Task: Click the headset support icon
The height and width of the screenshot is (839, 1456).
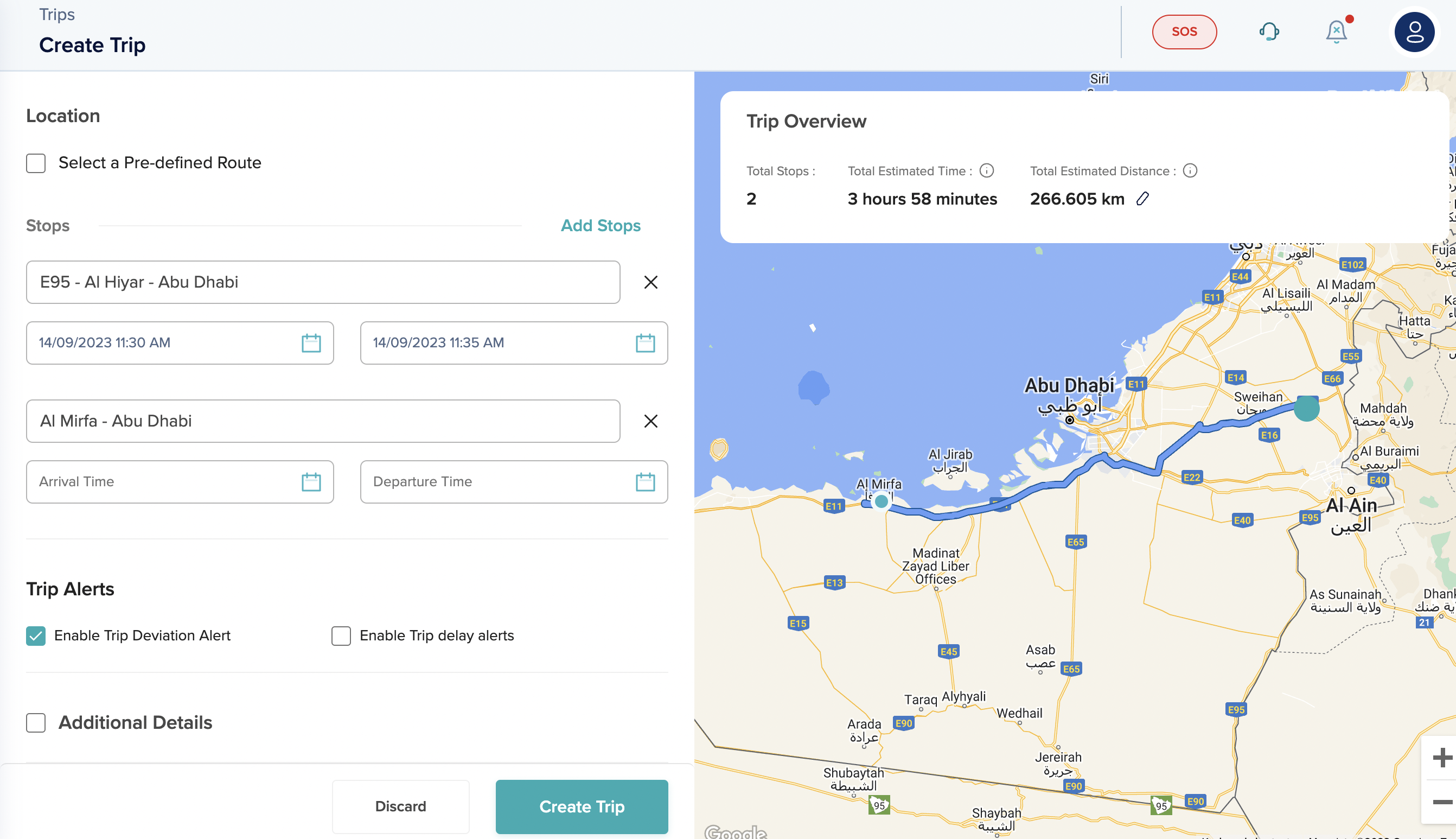Action: (1269, 31)
